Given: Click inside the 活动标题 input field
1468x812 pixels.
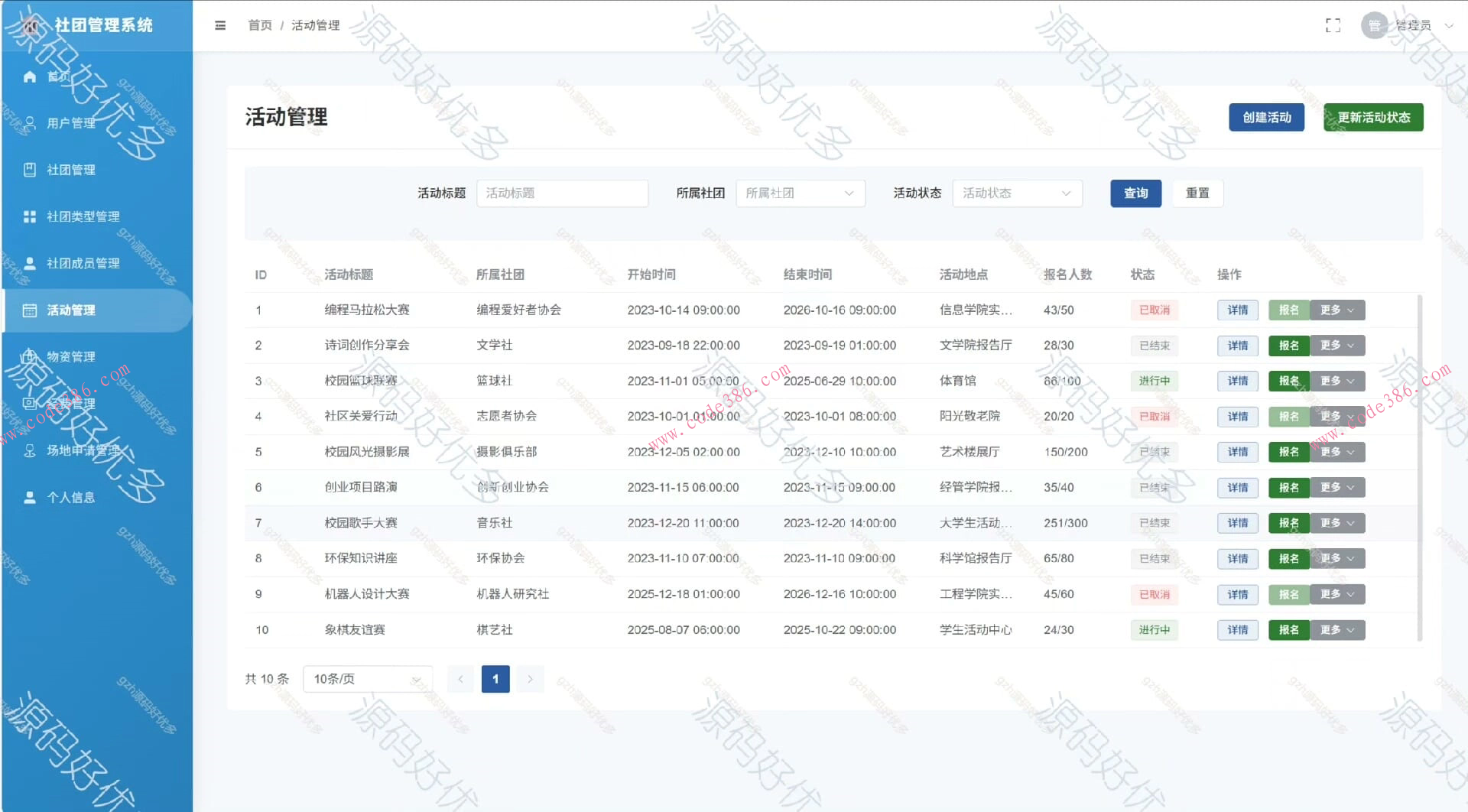Looking at the screenshot, I should pos(563,193).
